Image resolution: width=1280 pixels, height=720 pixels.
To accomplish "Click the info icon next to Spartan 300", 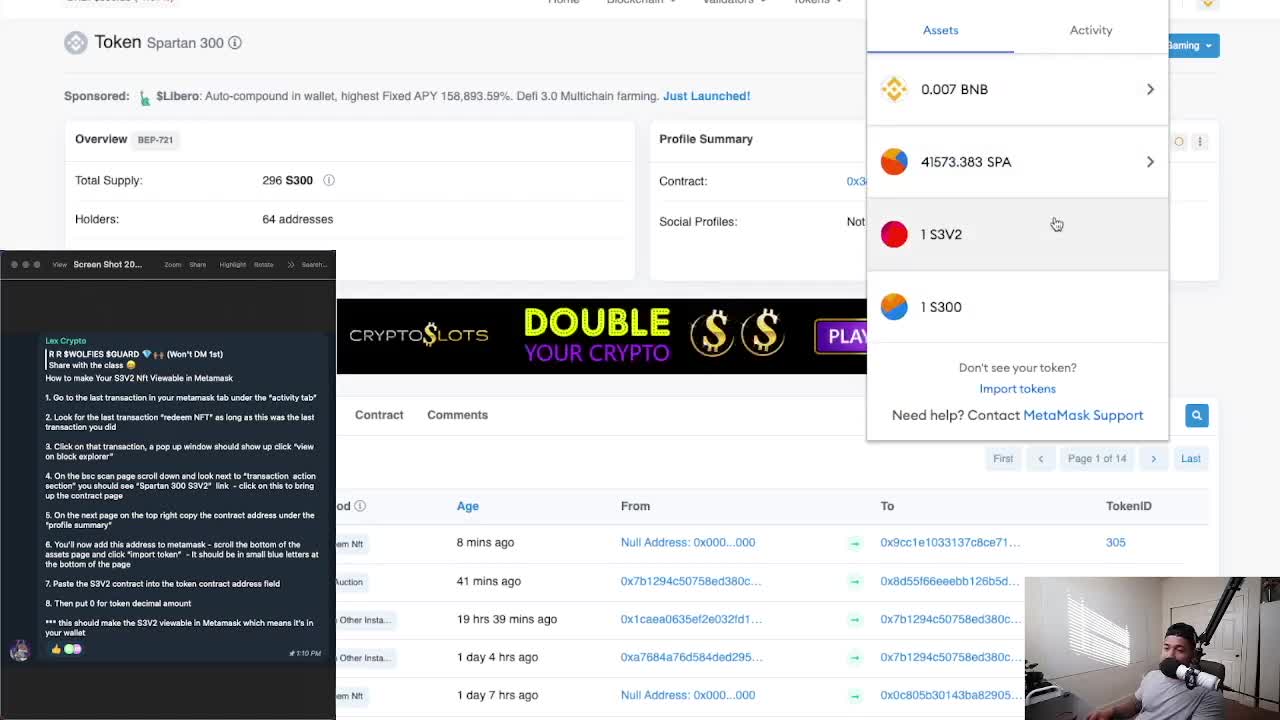I will coord(235,43).
